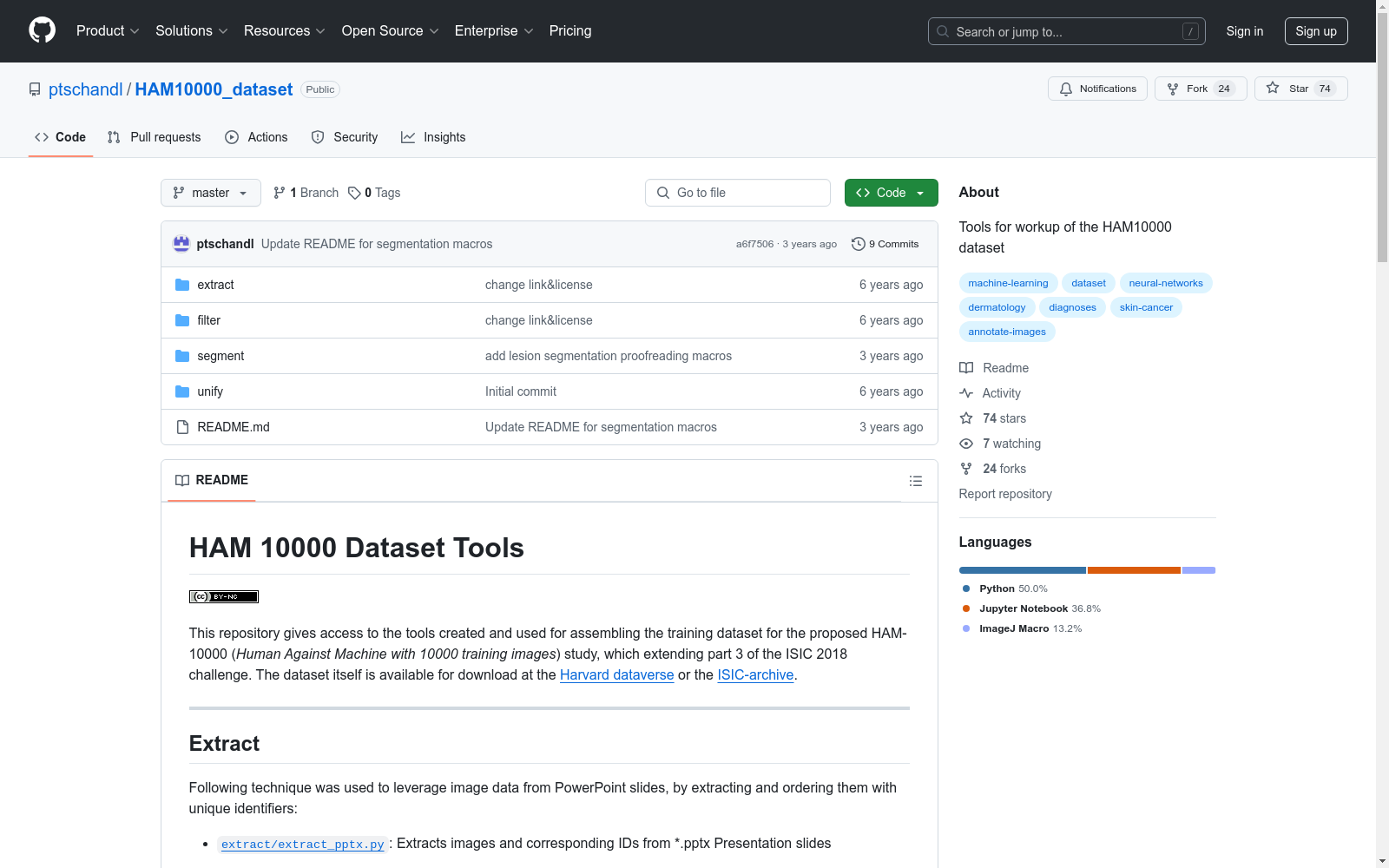Click the README.md file icon
Screen dimensions: 1389x868
[x=182, y=427]
